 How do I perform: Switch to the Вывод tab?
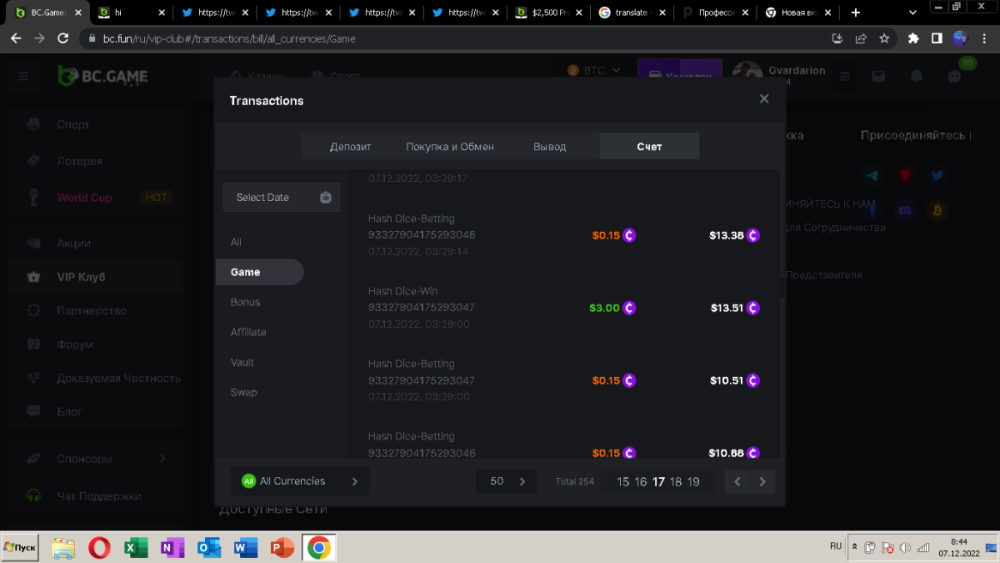point(549,146)
